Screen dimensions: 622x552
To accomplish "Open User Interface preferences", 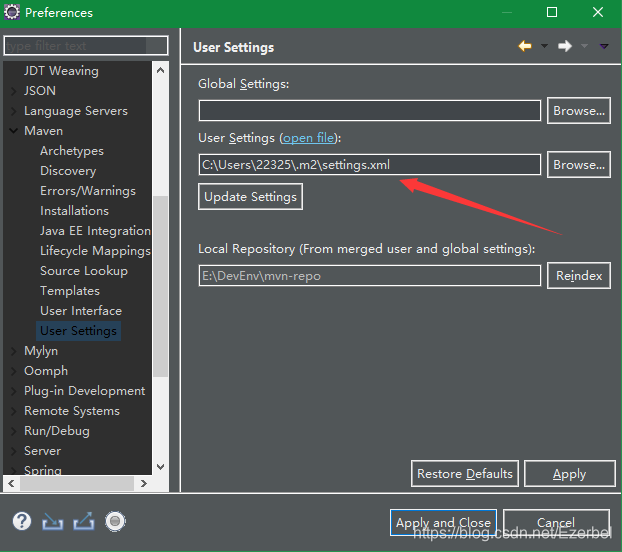I will click(81, 311).
